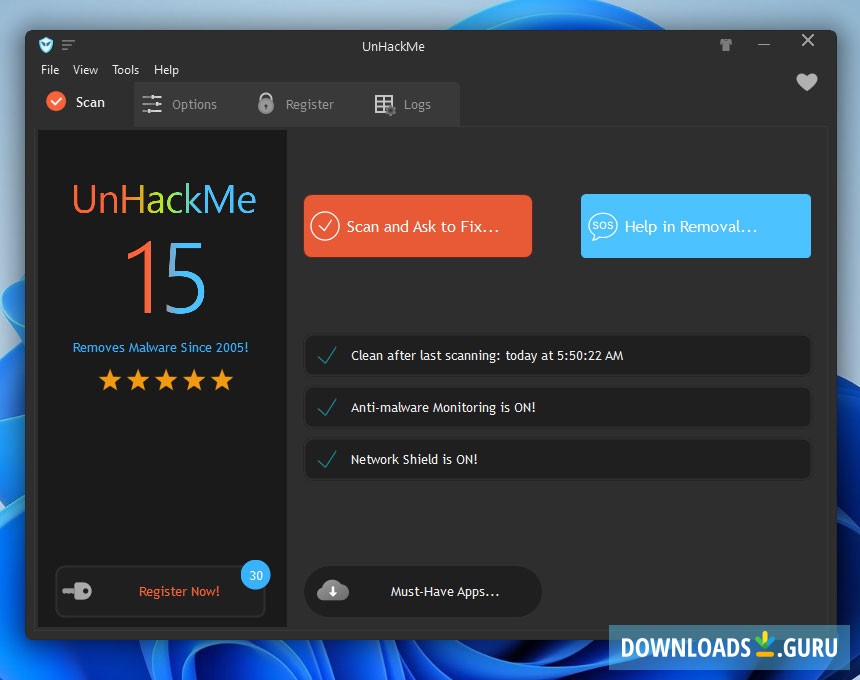Click the cloud download icon
This screenshot has width=860, height=680.
(332, 591)
